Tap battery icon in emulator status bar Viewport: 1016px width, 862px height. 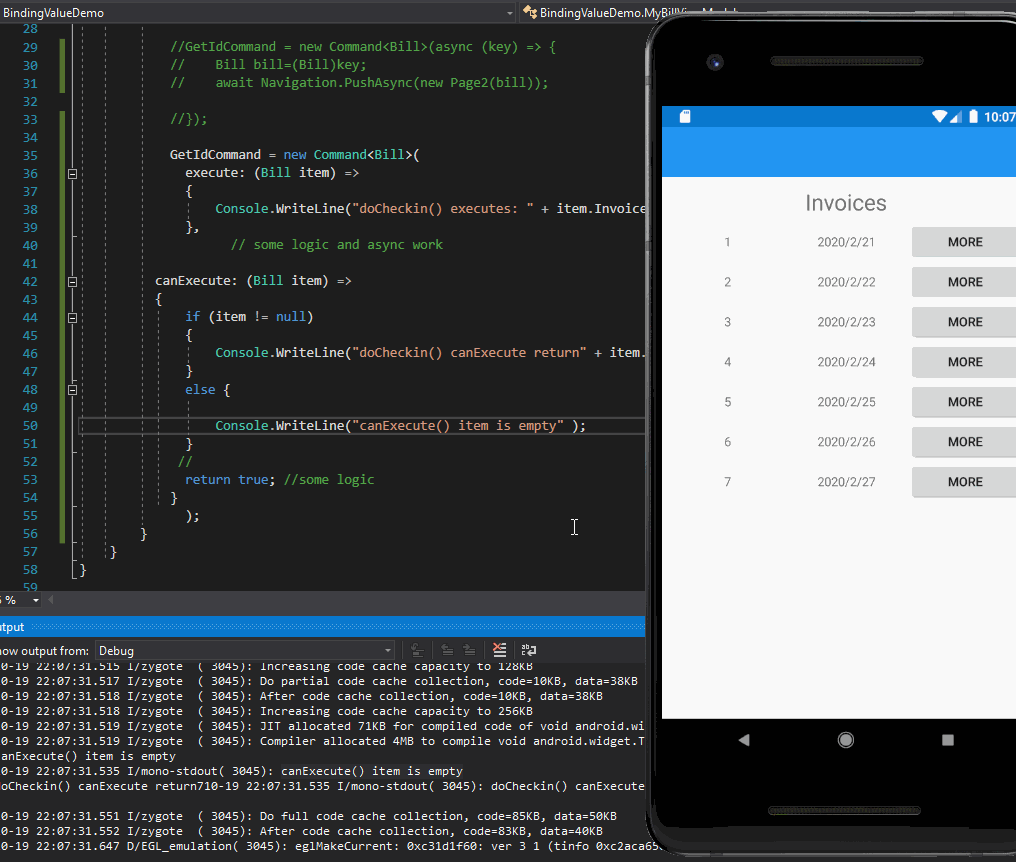[973, 117]
